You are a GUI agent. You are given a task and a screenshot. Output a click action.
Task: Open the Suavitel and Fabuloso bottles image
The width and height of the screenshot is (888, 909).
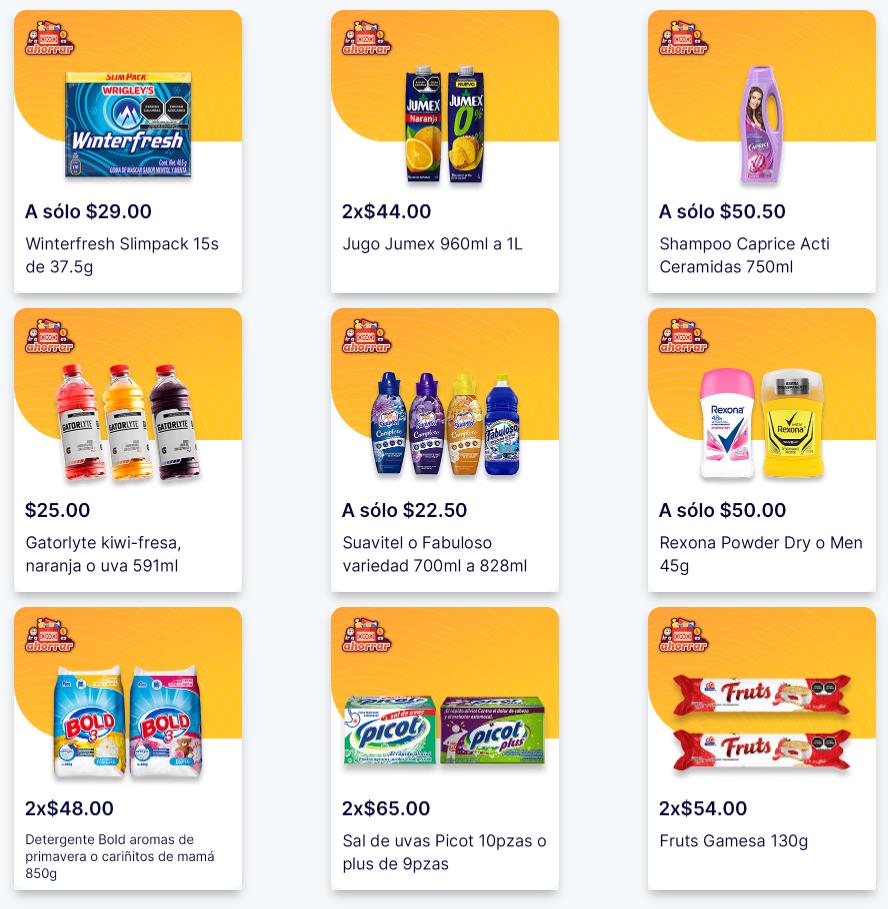(x=445, y=424)
